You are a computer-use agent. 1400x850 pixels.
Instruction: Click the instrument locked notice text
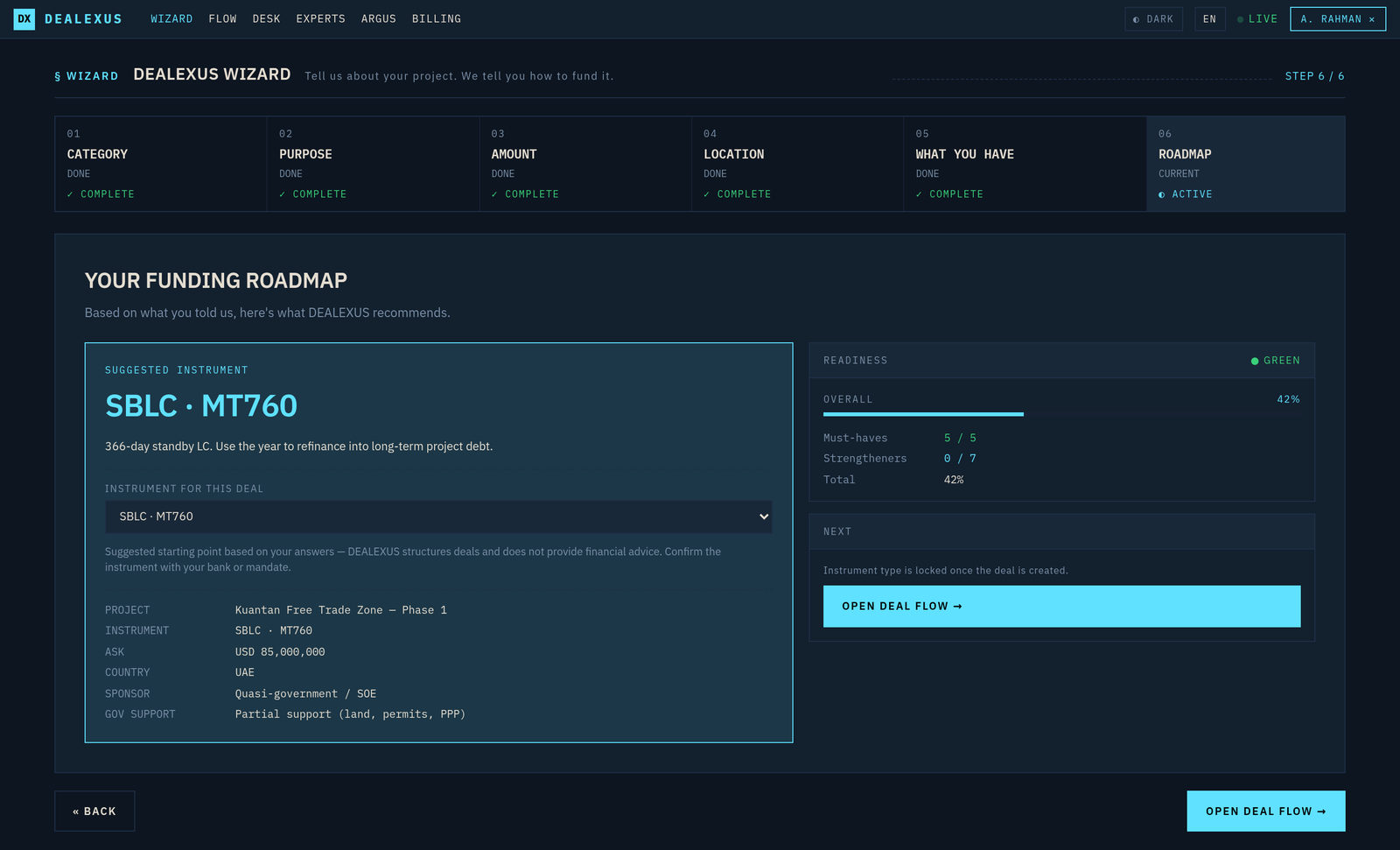[946, 571]
